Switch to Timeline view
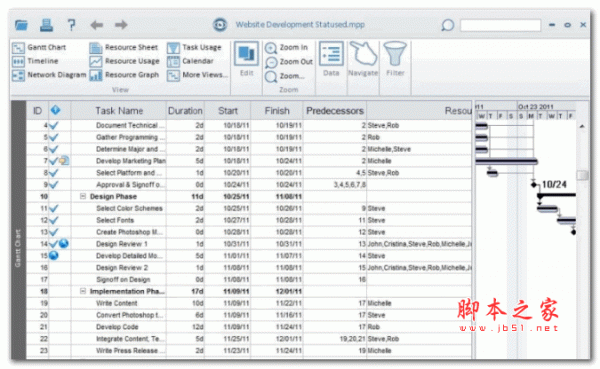 (x=36, y=61)
